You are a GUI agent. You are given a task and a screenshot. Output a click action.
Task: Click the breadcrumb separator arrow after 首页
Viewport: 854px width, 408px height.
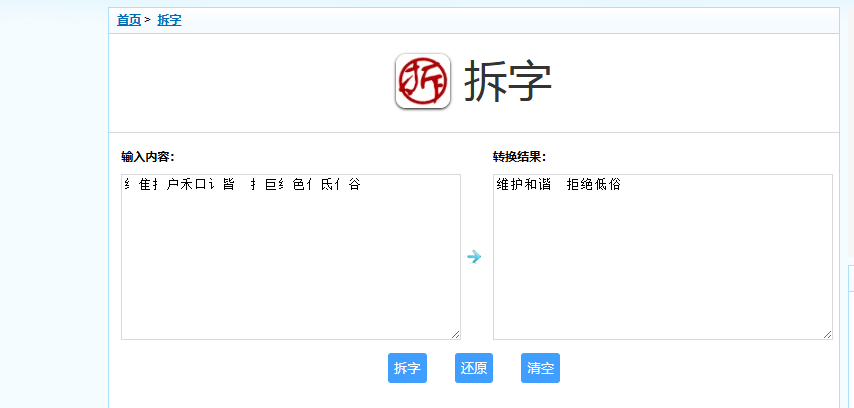[x=148, y=20]
